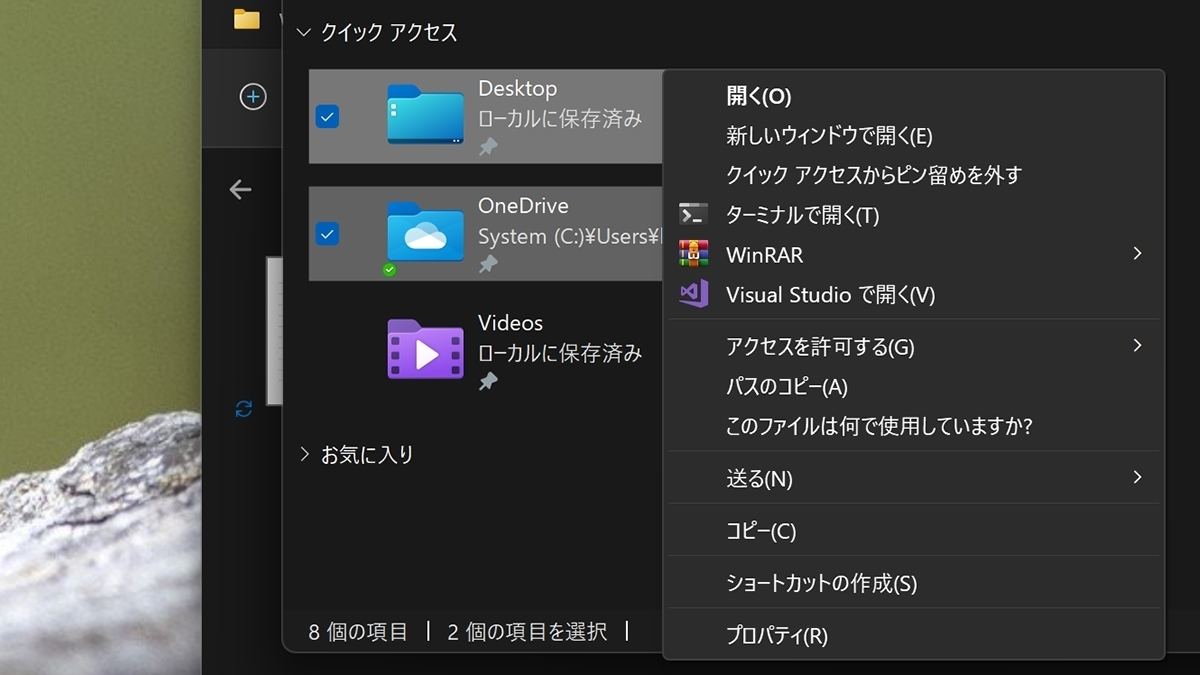Uncheck the Desktop item checkbox

click(x=327, y=117)
